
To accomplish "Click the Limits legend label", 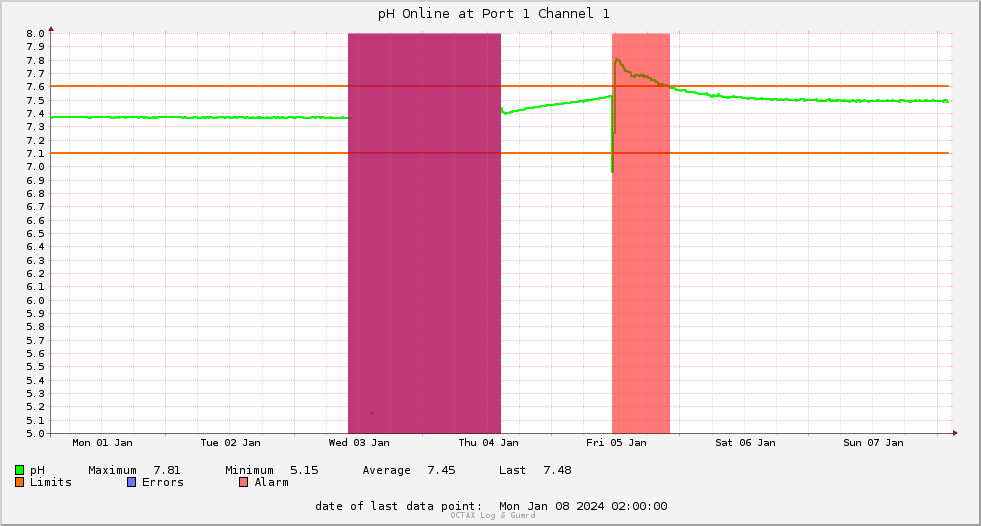I will [51, 482].
